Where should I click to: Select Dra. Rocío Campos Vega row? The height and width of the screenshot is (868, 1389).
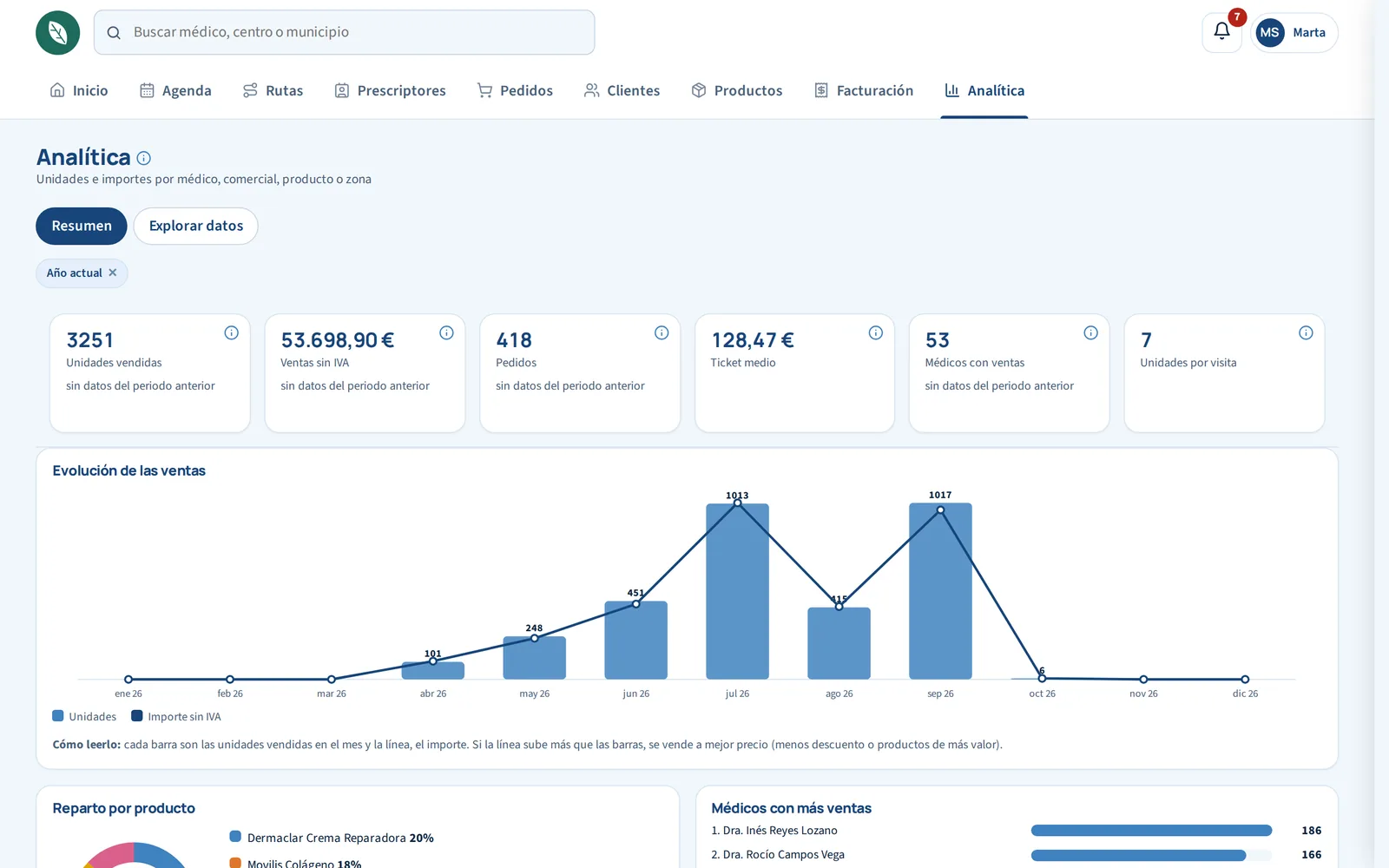coord(1017,855)
